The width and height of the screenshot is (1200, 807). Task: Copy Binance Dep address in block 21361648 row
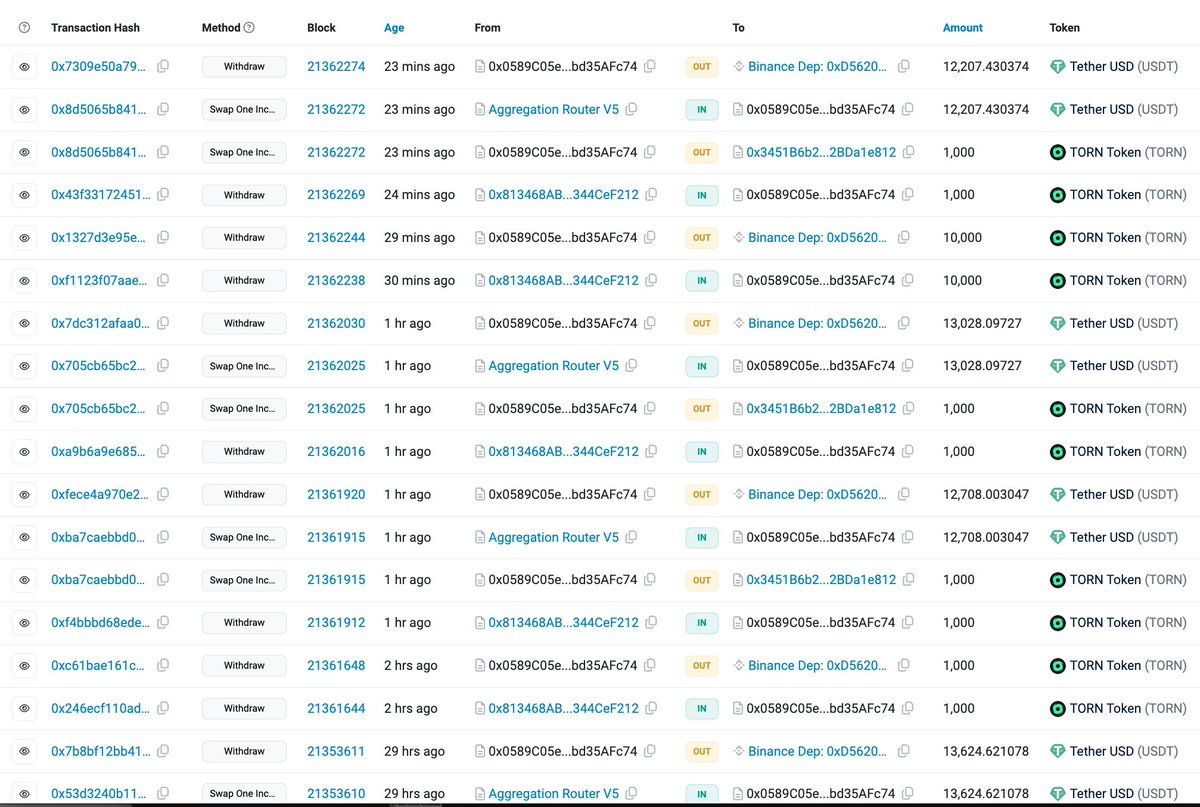[x=904, y=665]
